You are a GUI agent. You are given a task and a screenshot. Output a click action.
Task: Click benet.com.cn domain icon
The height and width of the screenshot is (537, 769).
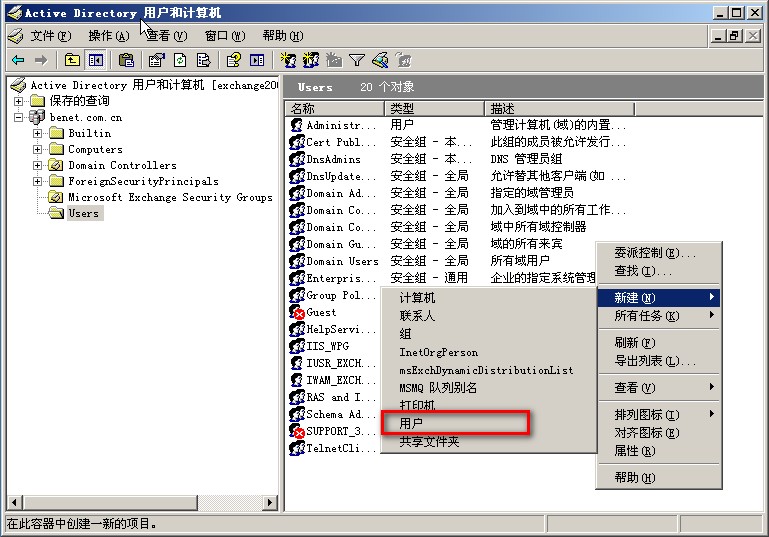point(37,117)
